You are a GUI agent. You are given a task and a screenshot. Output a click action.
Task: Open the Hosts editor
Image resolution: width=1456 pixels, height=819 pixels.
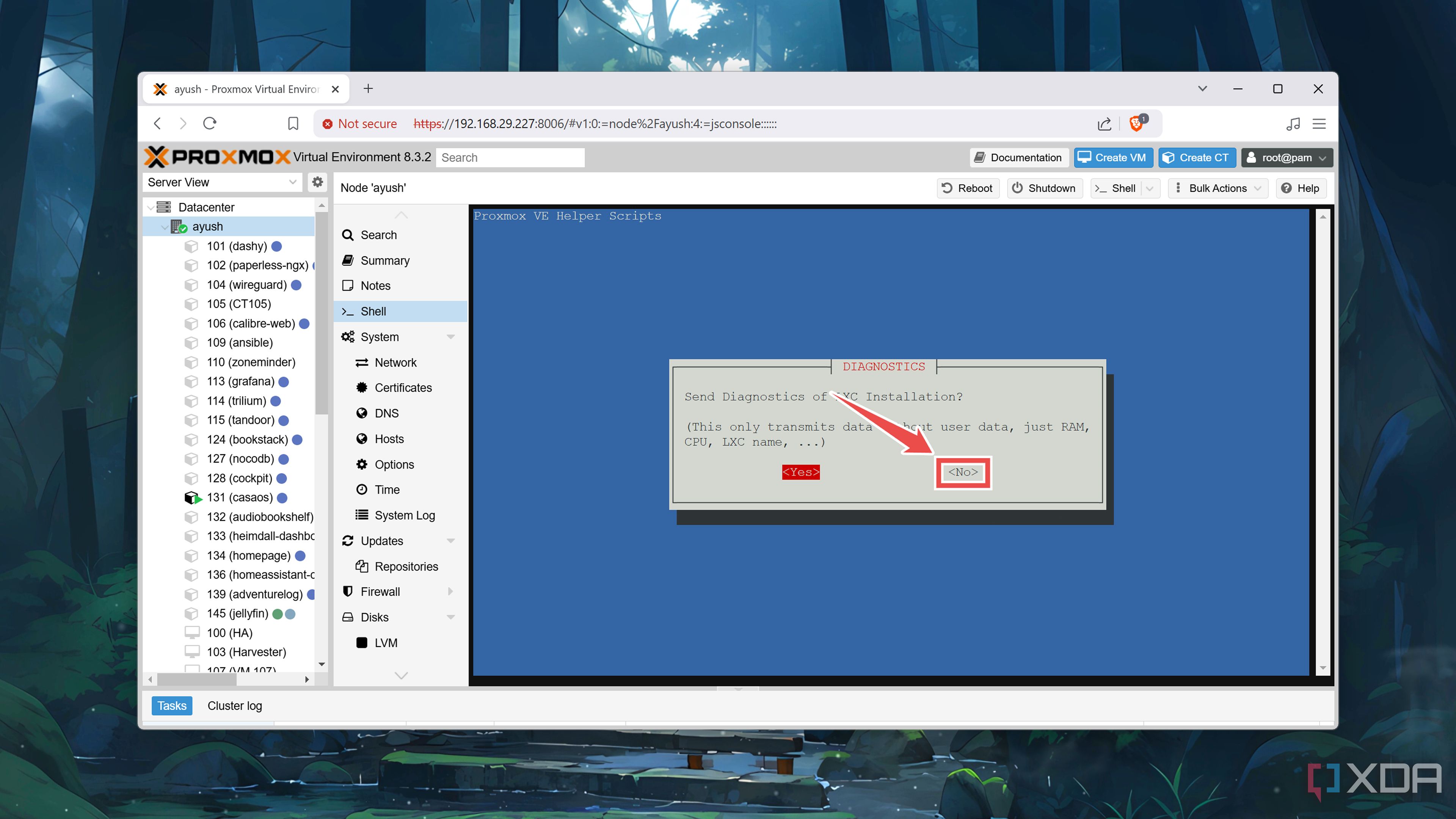389,439
